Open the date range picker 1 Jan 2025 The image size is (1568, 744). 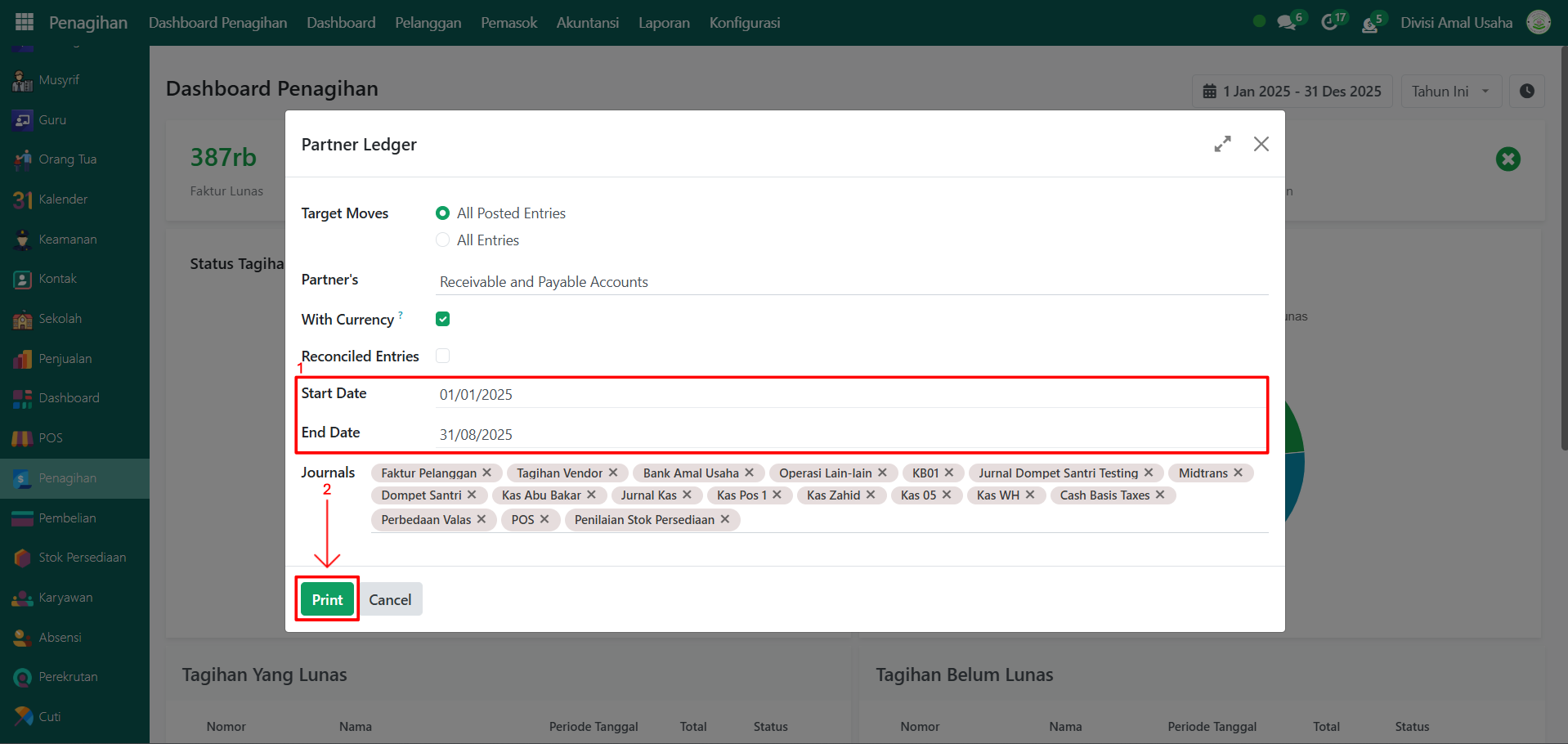pos(1292,92)
